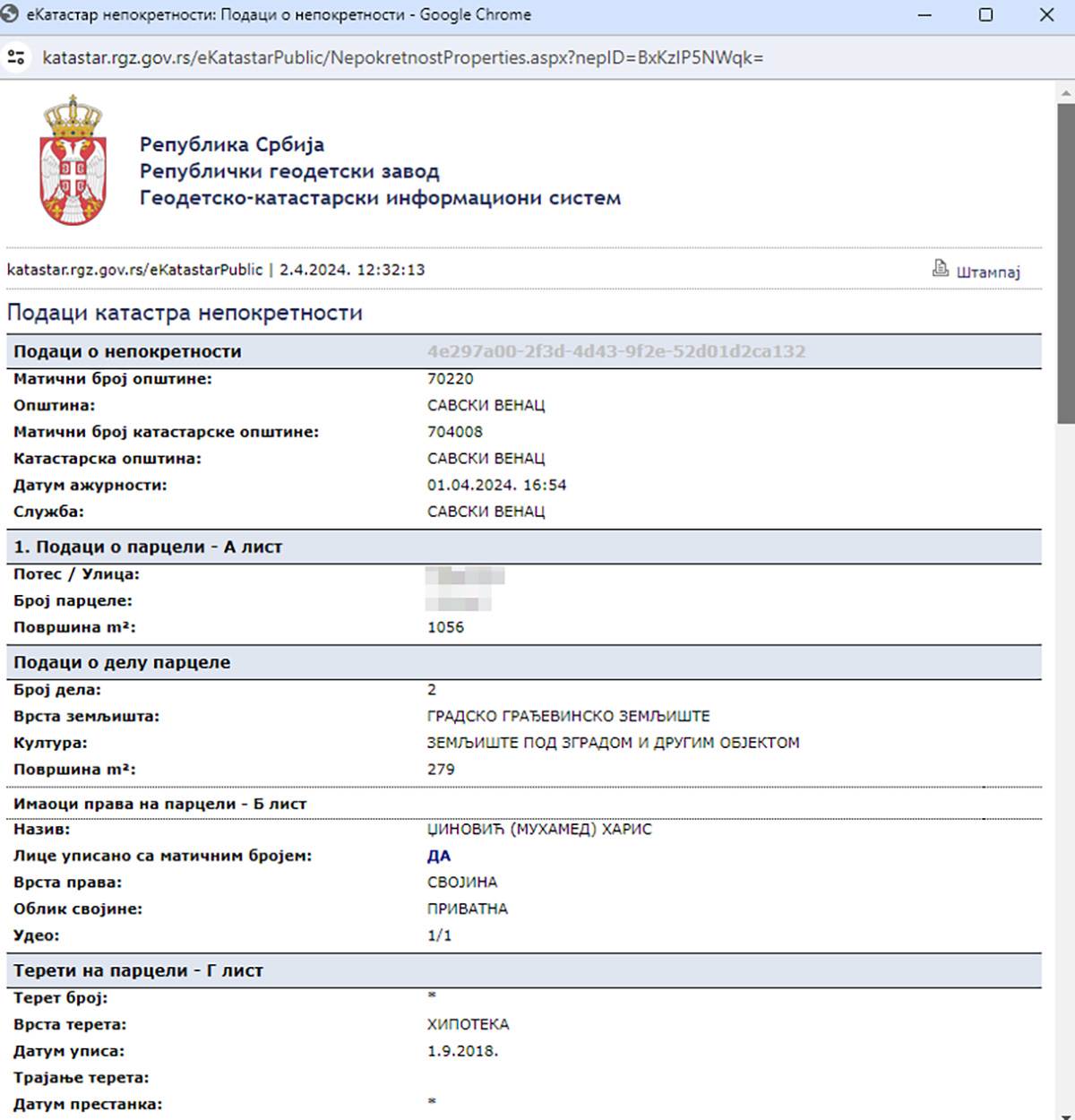Close the eКатастар popup window
This screenshot has width=1075, height=1120.
point(1045,15)
